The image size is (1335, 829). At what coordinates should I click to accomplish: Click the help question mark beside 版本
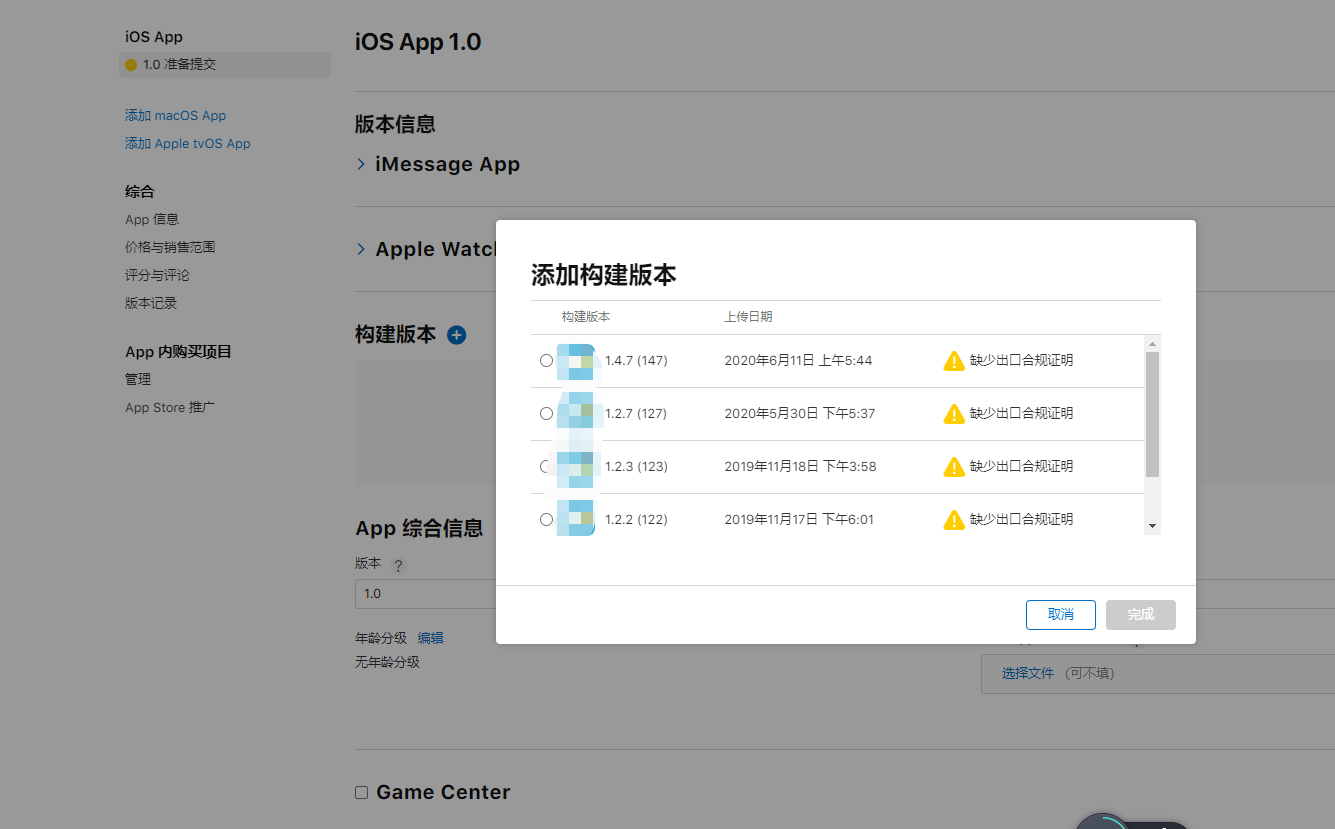tap(398, 565)
